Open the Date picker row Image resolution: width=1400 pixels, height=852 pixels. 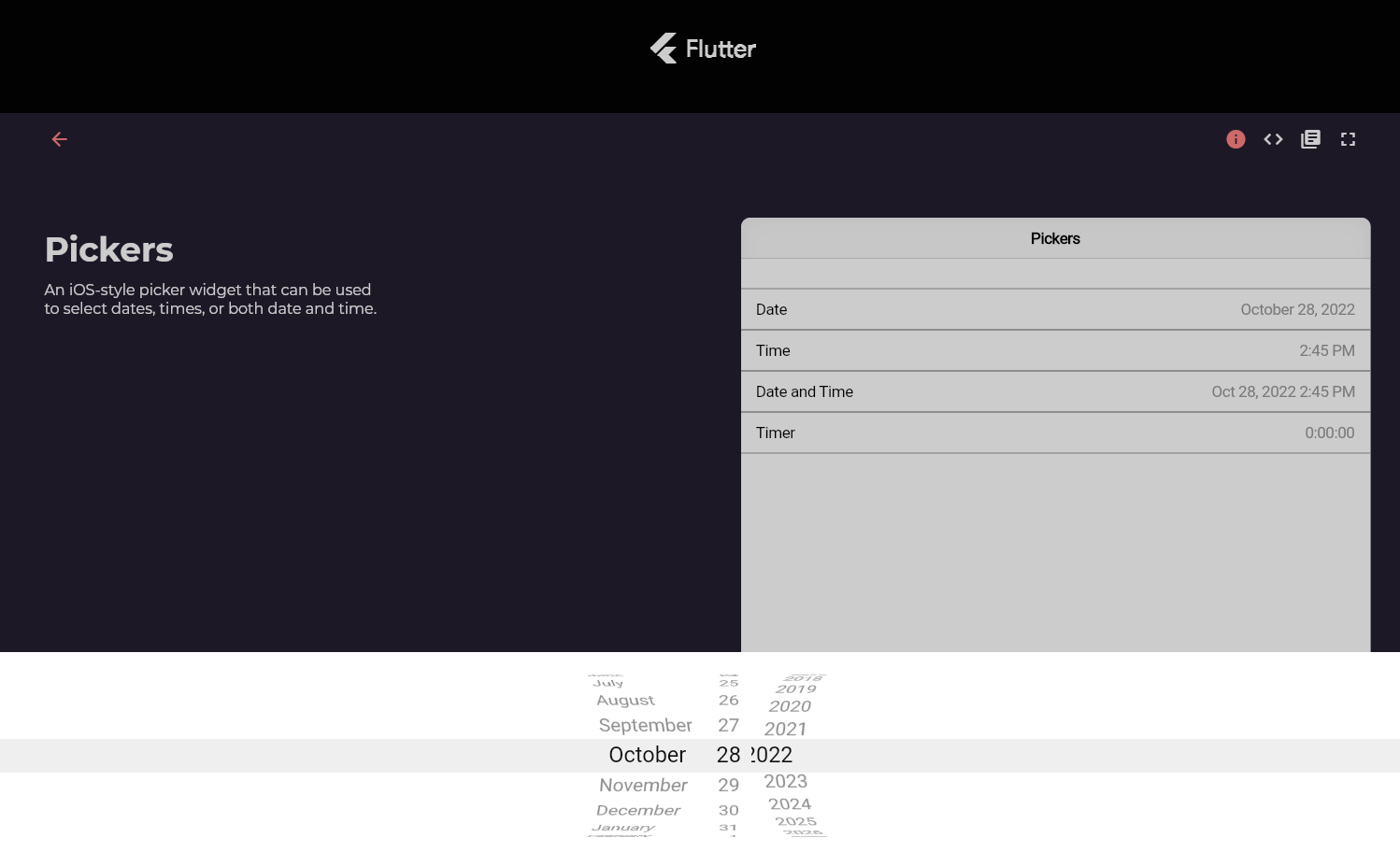pyautogui.click(x=1055, y=309)
